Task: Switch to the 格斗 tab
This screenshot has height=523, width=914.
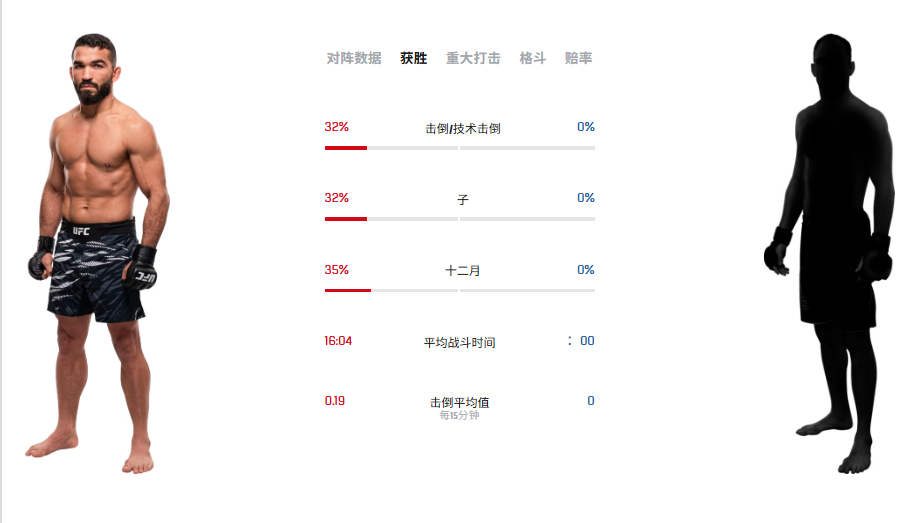Action: tap(532, 58)
